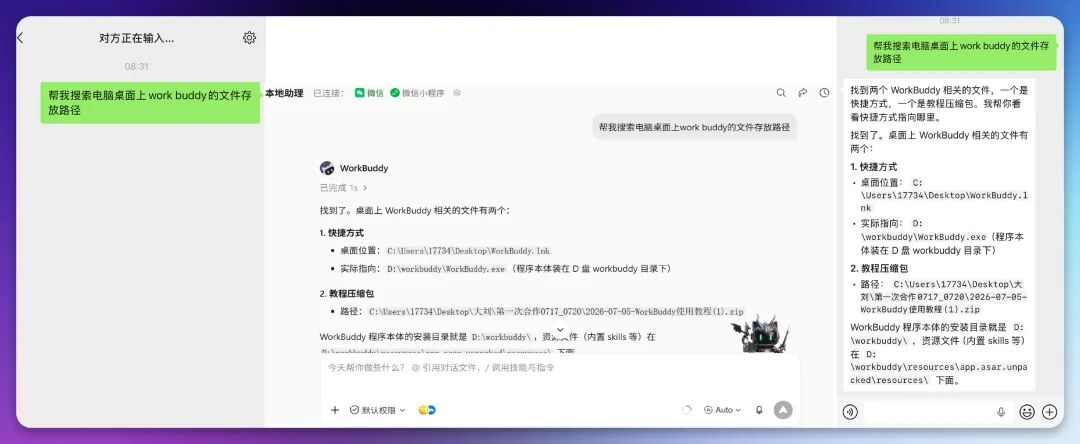
Task: Open the Auto model dropdown
Action: tap(722, 410)
